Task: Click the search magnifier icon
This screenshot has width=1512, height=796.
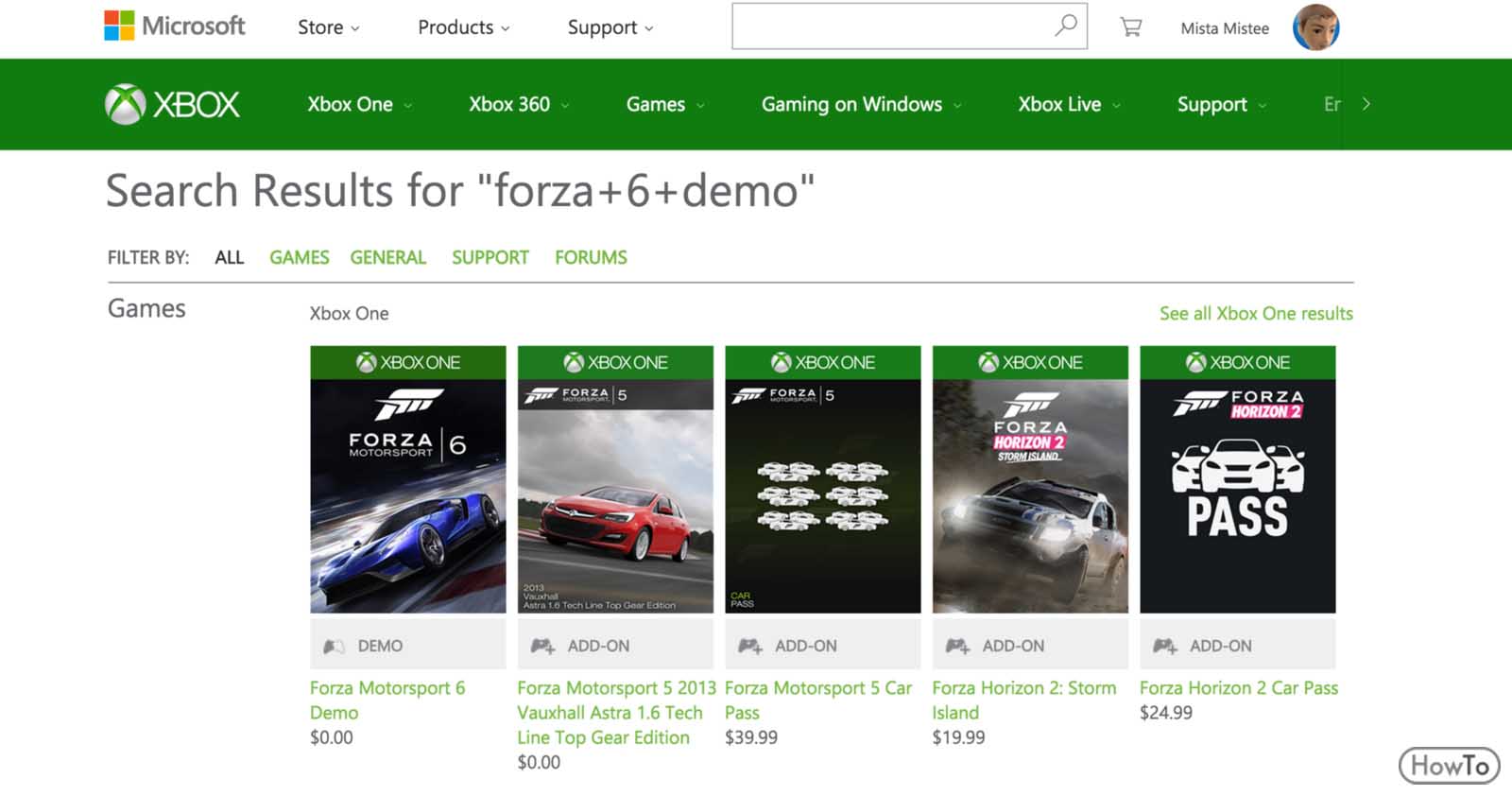Action: click(1065, 26)
